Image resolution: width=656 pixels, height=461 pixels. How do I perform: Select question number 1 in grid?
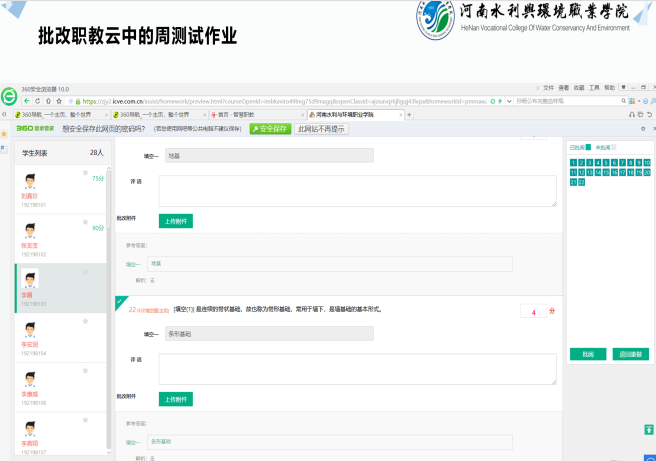pos(572,162)
